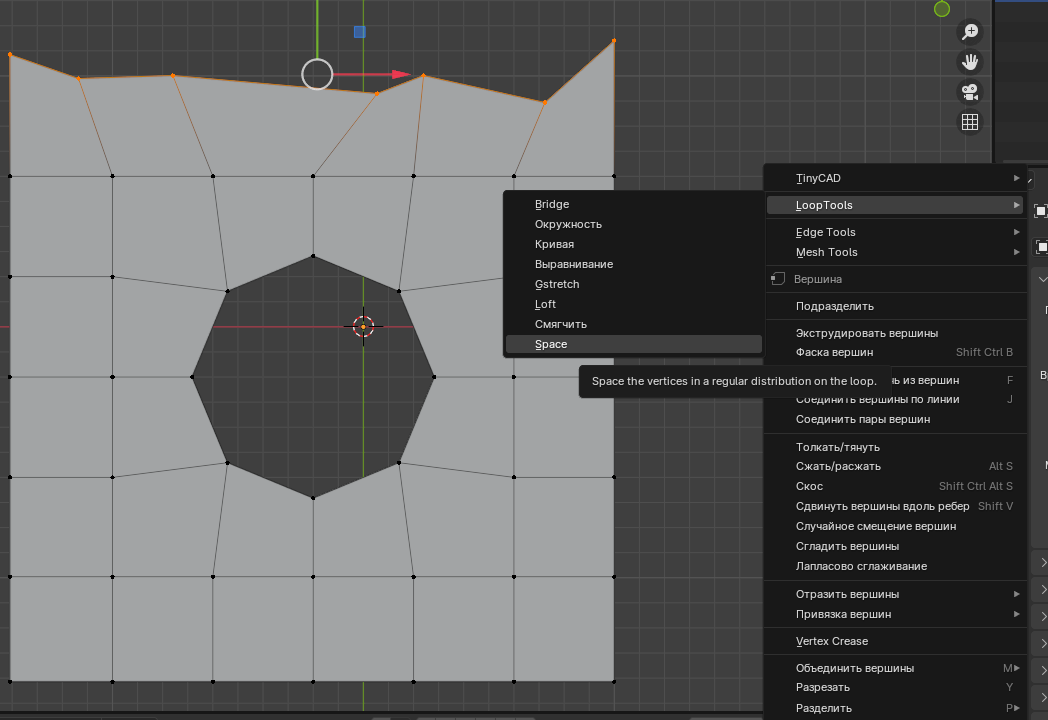Click the blue square move gizmo handle
Viewport: 1048px width, 720px height.
coord(359,32)
